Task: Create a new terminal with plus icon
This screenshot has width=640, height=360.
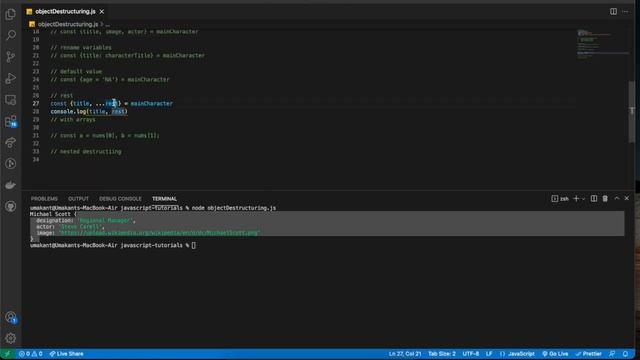Action: 576,199
